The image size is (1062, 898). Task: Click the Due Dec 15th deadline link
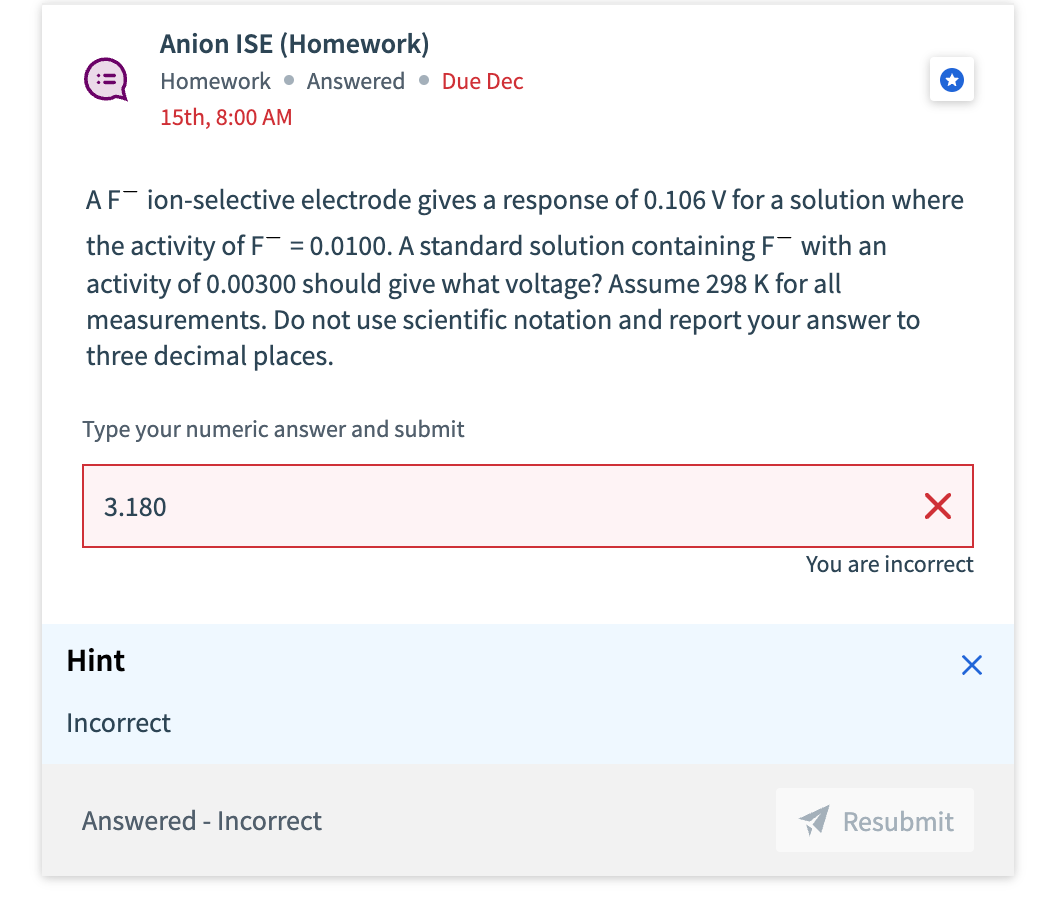482,81
